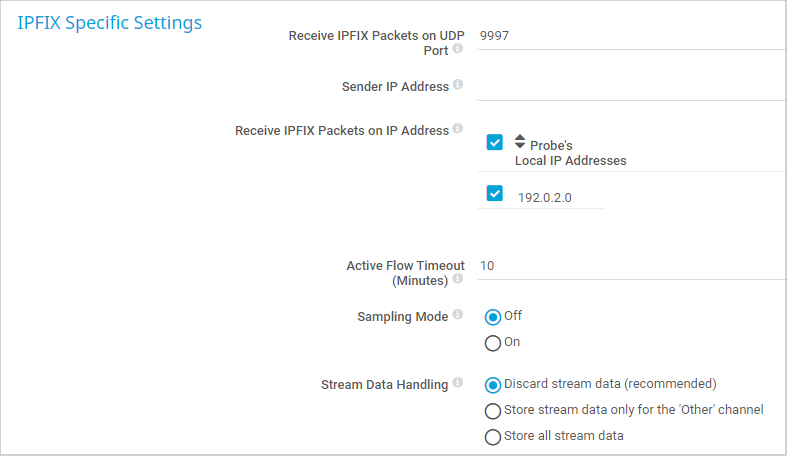
Task: Open help icon beside Sender IP Address
Action: coord(458,85)
